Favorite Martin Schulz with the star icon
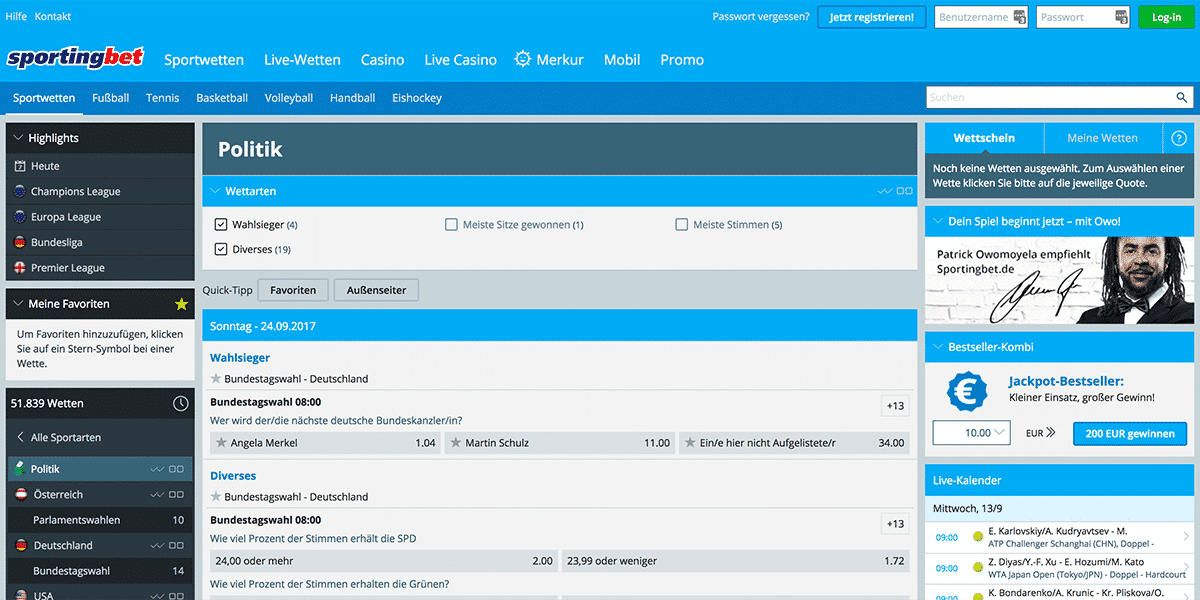The height and width of the screenshot is (600, 1200). point(456,442)
